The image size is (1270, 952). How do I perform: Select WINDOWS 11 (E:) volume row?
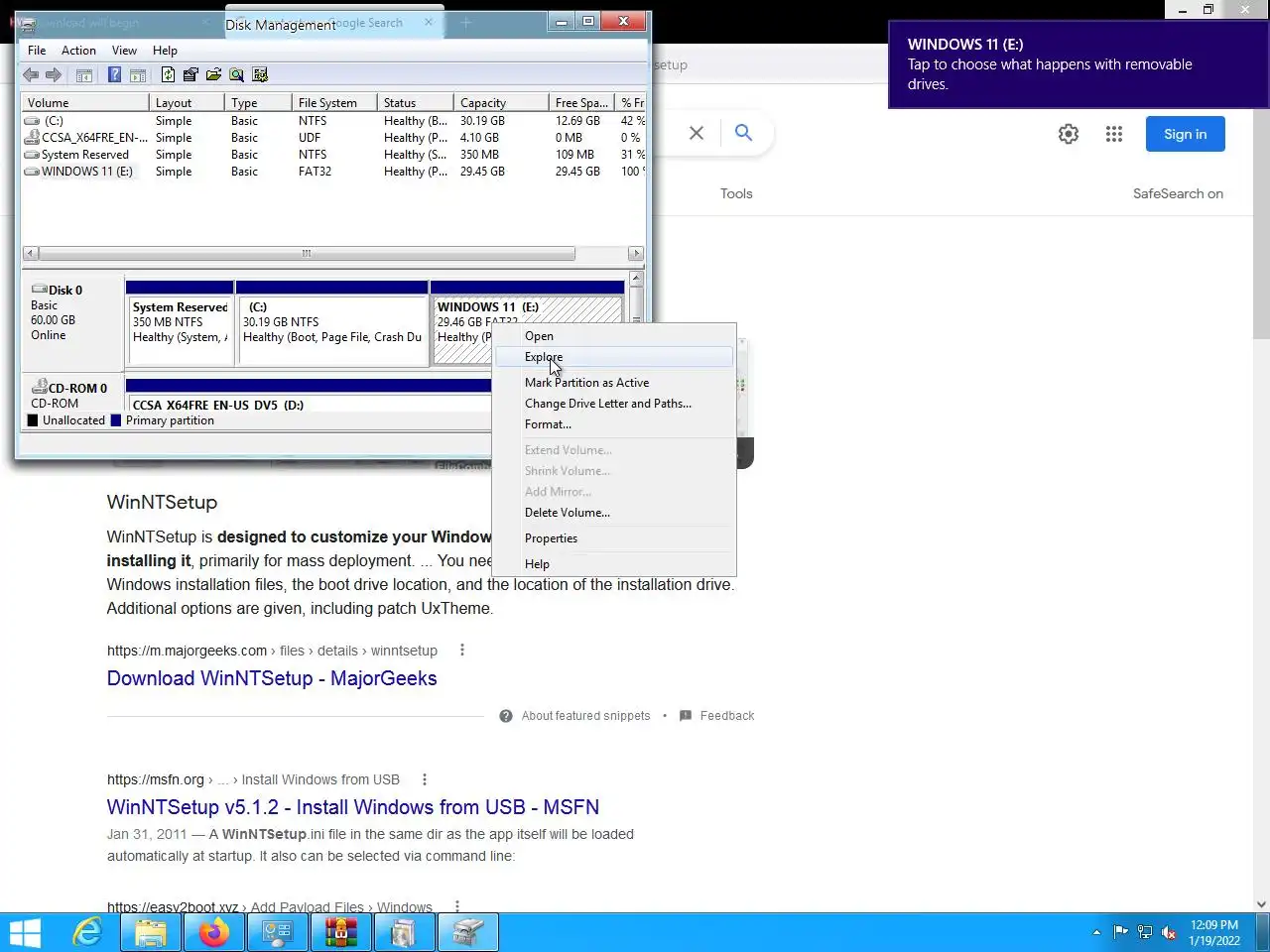coord(333,172)
